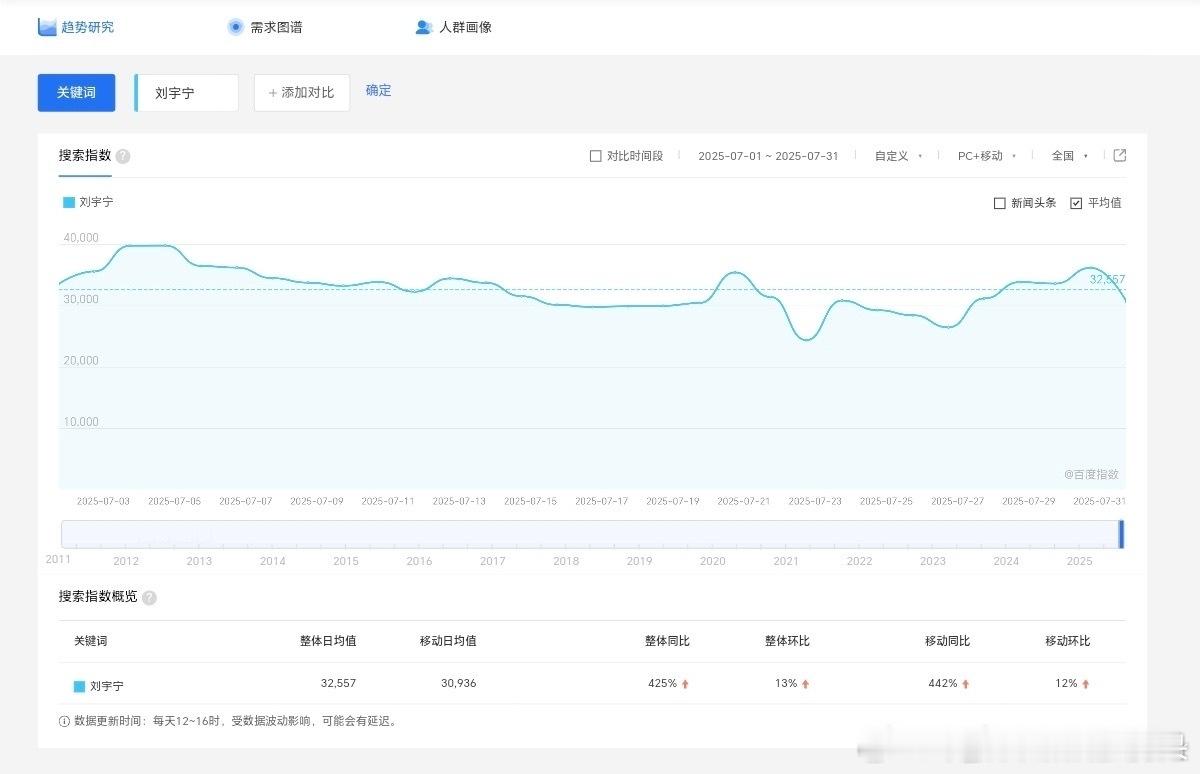Open the 趋势研究 trend chart icon
Image resolution: width=1200 pixels, height=774 pixels.
[x=46, y=27]
